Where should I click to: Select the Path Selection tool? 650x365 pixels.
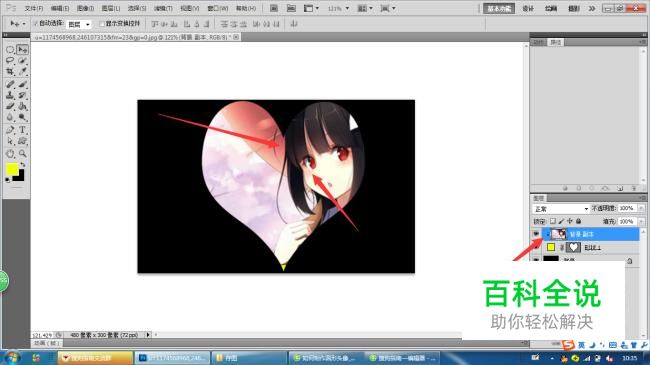[x=10, y=141]
